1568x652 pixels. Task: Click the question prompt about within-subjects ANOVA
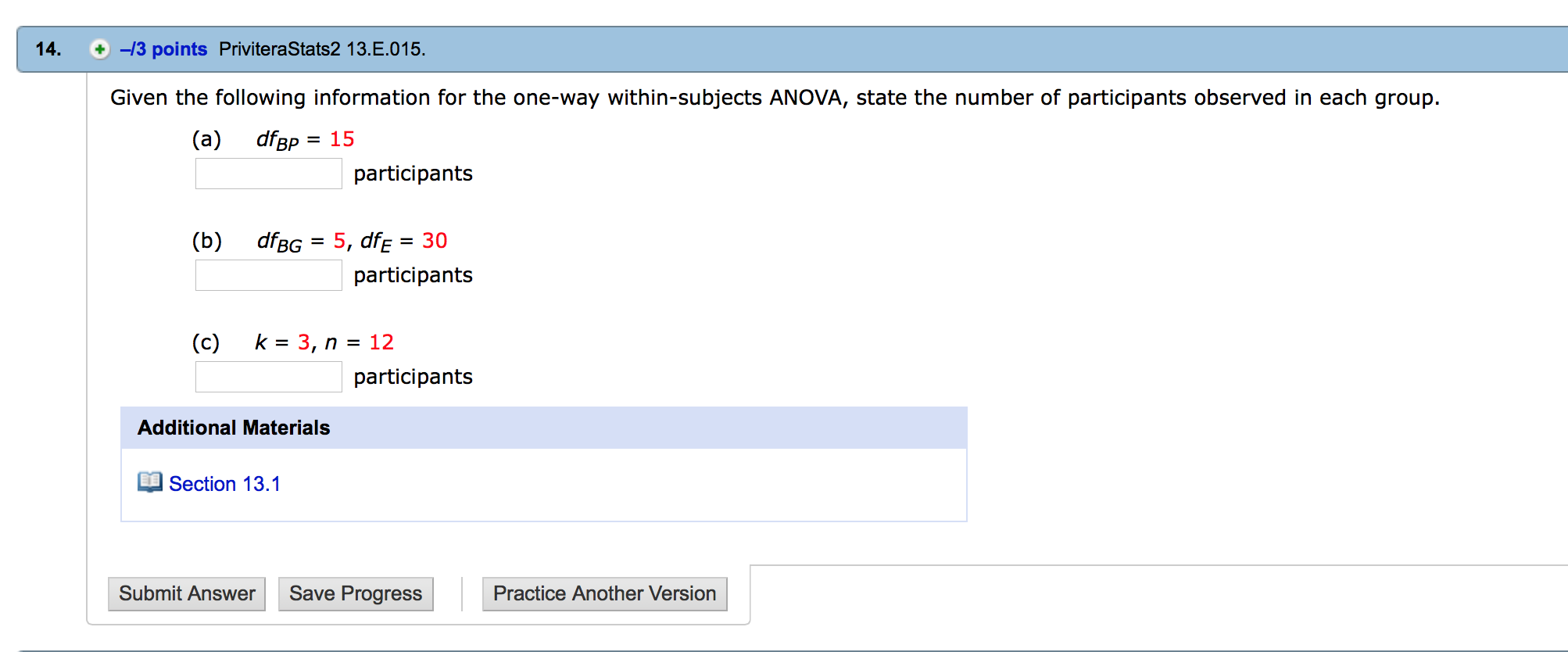coord(774,98)
